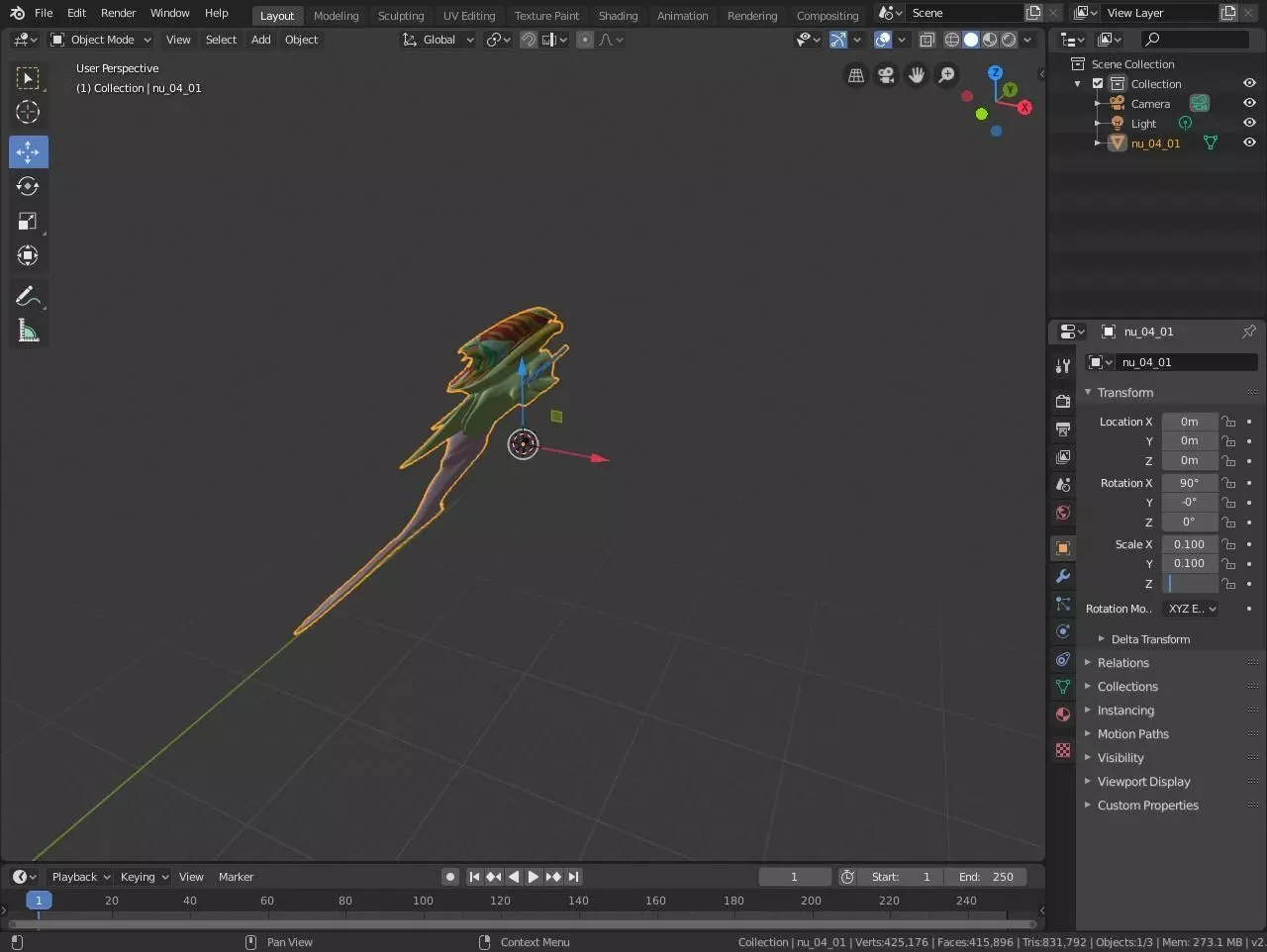Open Modifier properties wrench tab
The image size is (1267, 952).
point(1063,576)
